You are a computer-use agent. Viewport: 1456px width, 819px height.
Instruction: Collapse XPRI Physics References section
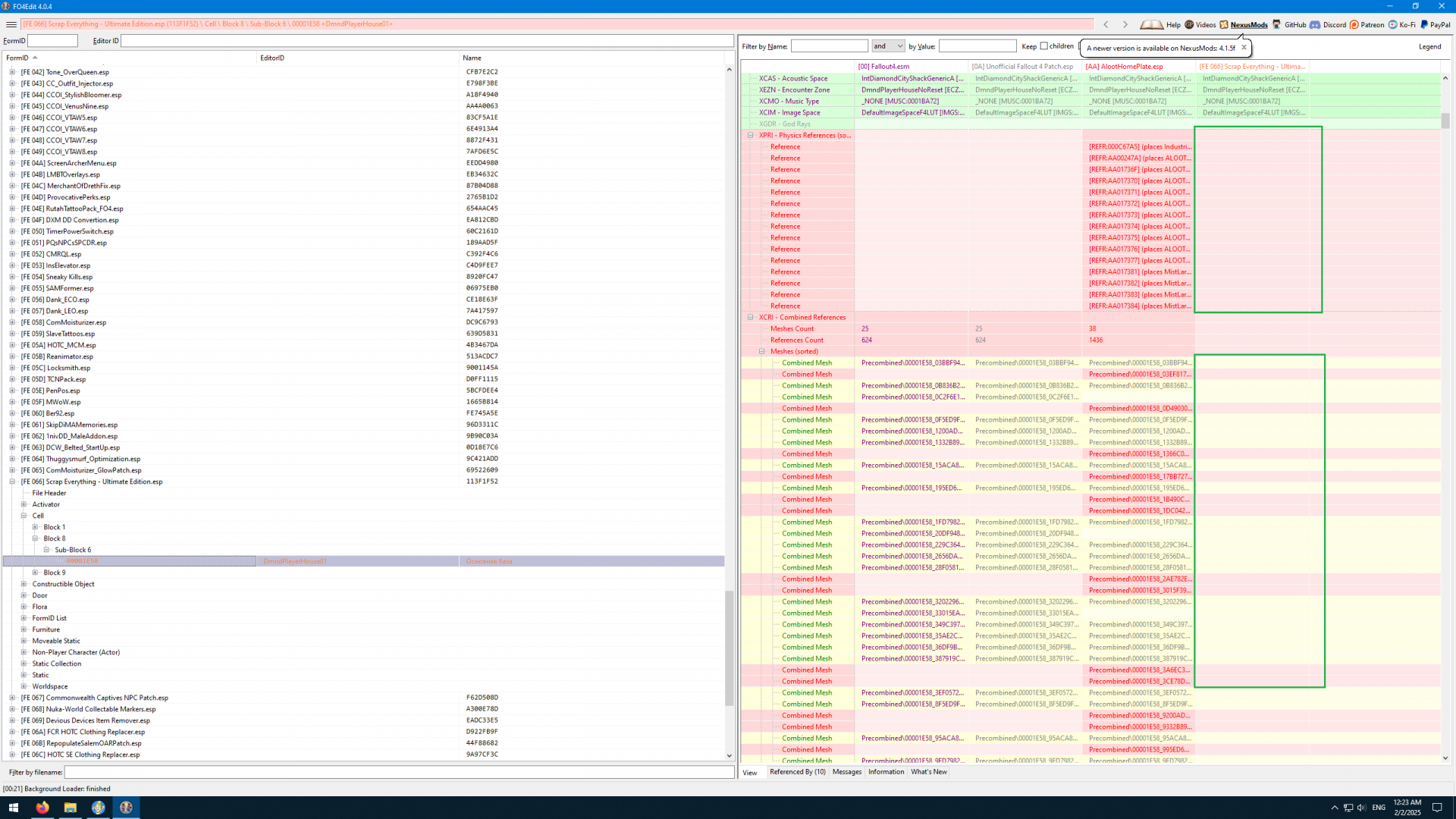[751, 136]
